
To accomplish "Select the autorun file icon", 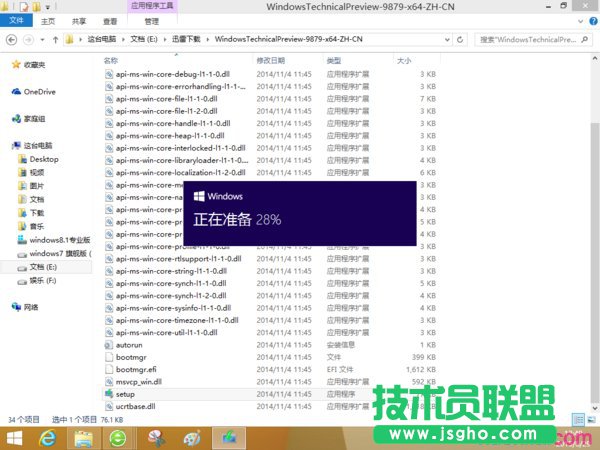I will point(109,345).
